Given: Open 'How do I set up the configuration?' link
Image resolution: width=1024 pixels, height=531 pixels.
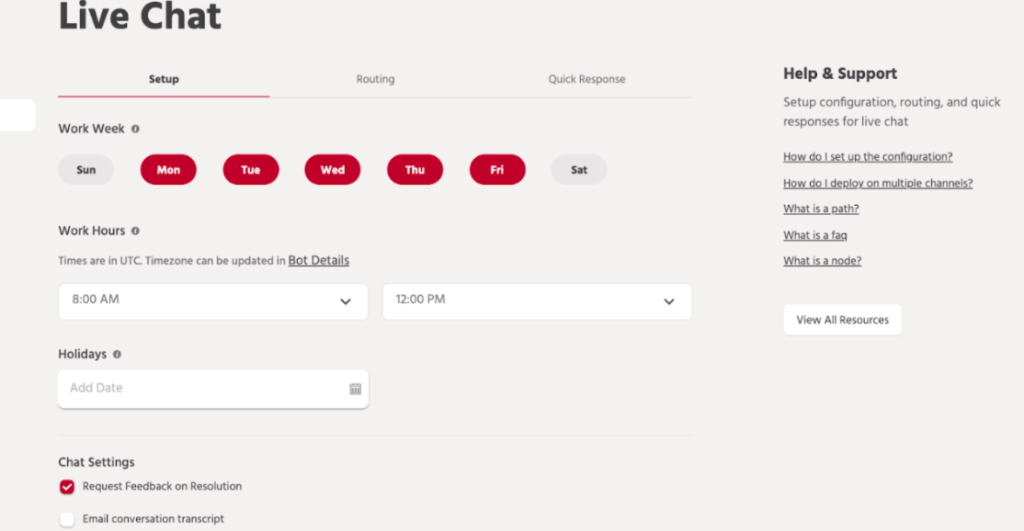Looking at the screenshot, I should click(867, 157).
